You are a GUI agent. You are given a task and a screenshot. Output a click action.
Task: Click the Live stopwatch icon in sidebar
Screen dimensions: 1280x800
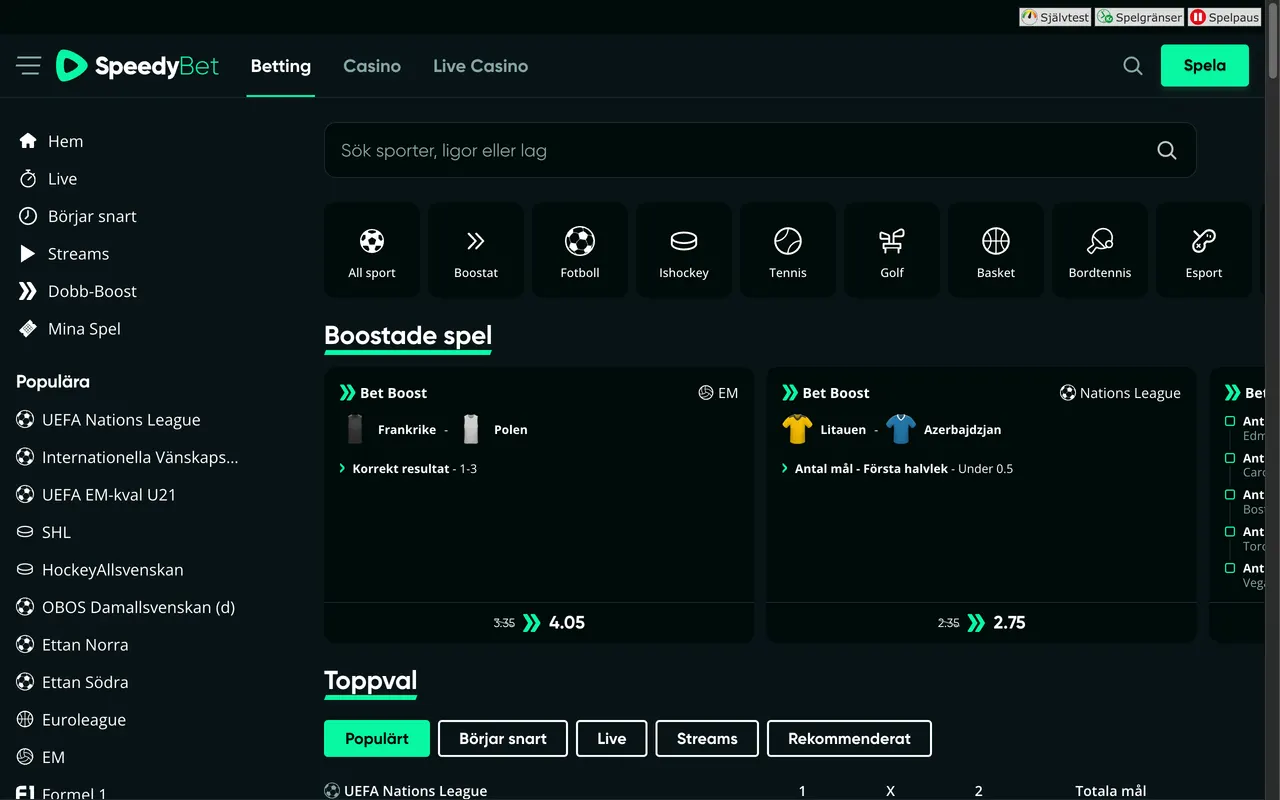point(28,179)
